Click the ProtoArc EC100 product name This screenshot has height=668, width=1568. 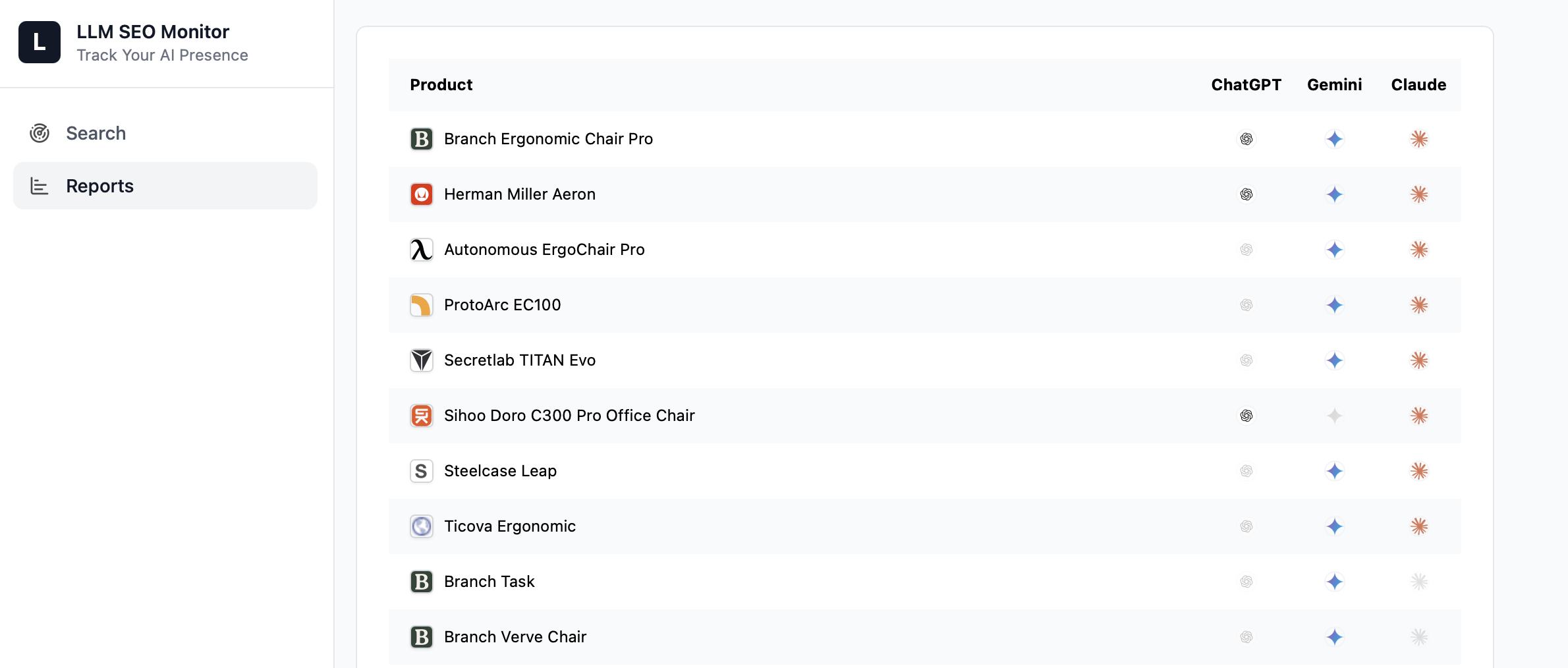(502, 305)
